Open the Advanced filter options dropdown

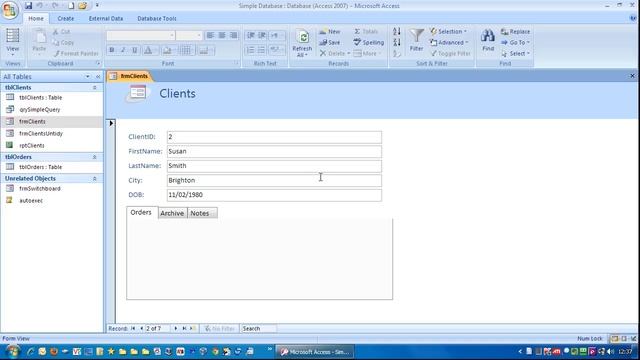[x=449, y=42]
